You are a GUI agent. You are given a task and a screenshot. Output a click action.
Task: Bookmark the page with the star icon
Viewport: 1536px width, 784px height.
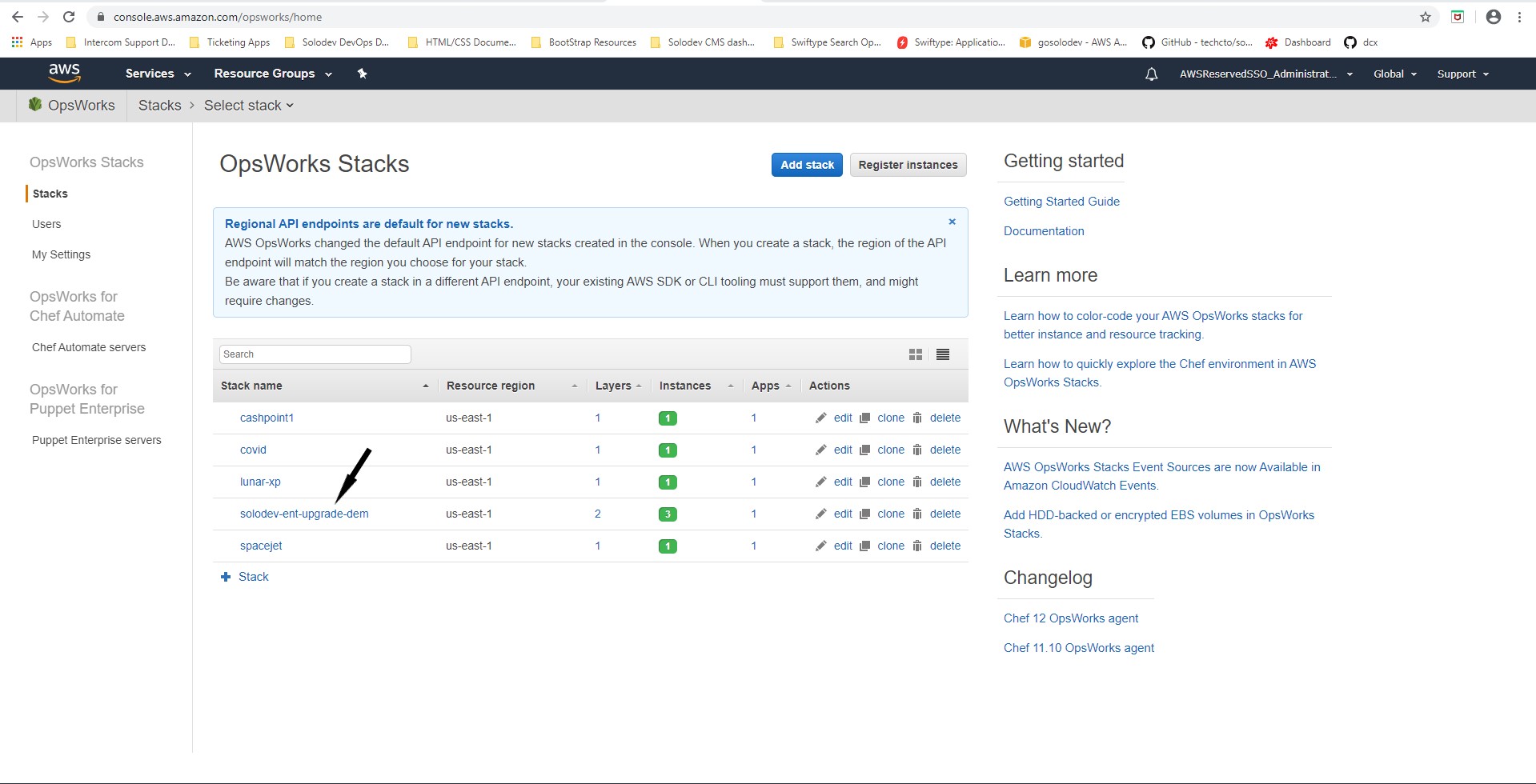[x=1426, y=17]
